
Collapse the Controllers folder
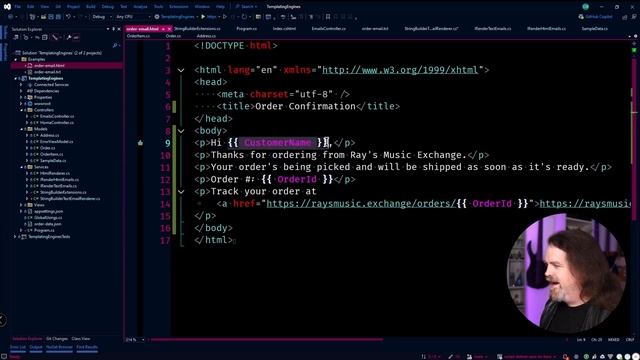21,110
